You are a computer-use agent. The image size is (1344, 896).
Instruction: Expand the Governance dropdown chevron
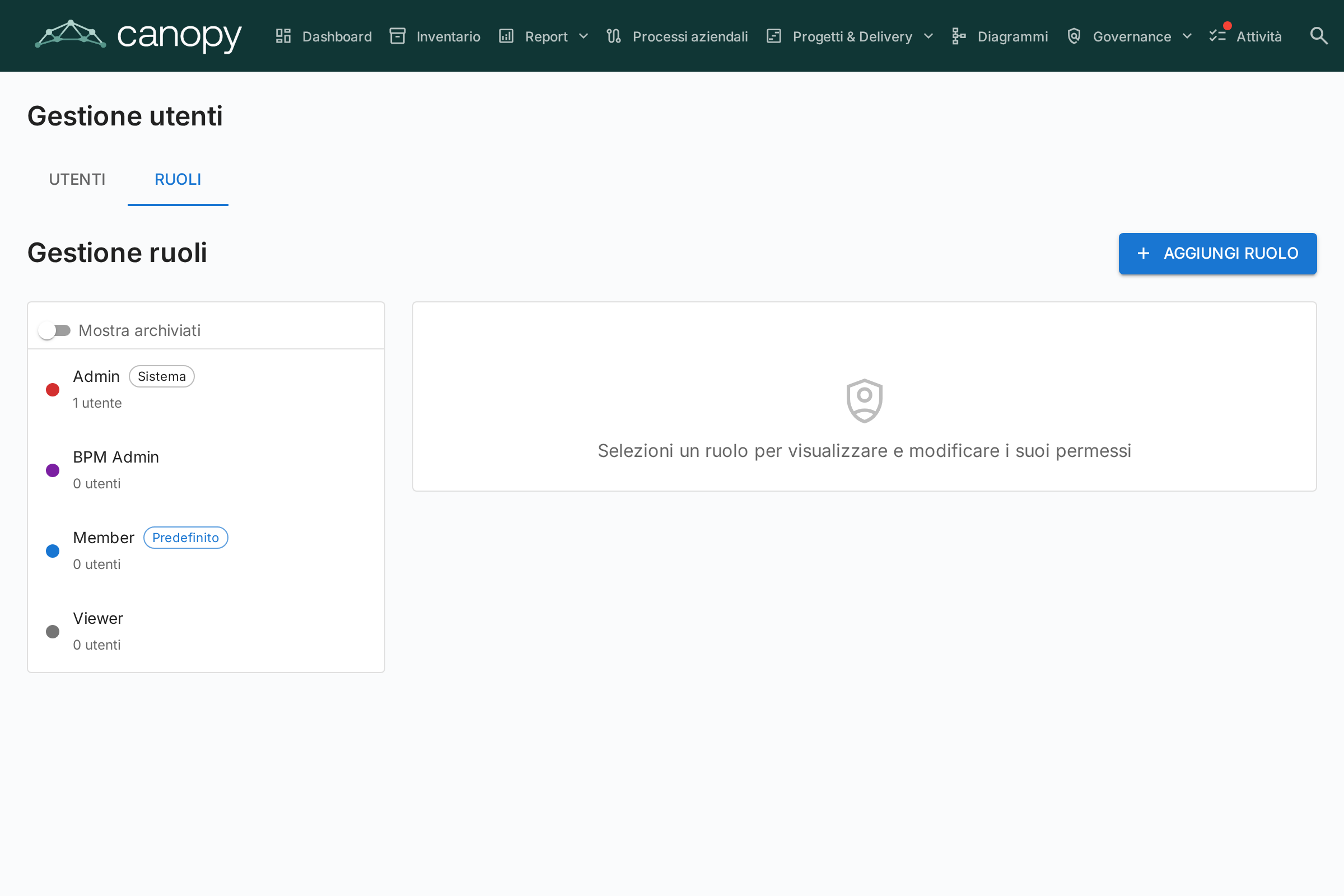1187,36
